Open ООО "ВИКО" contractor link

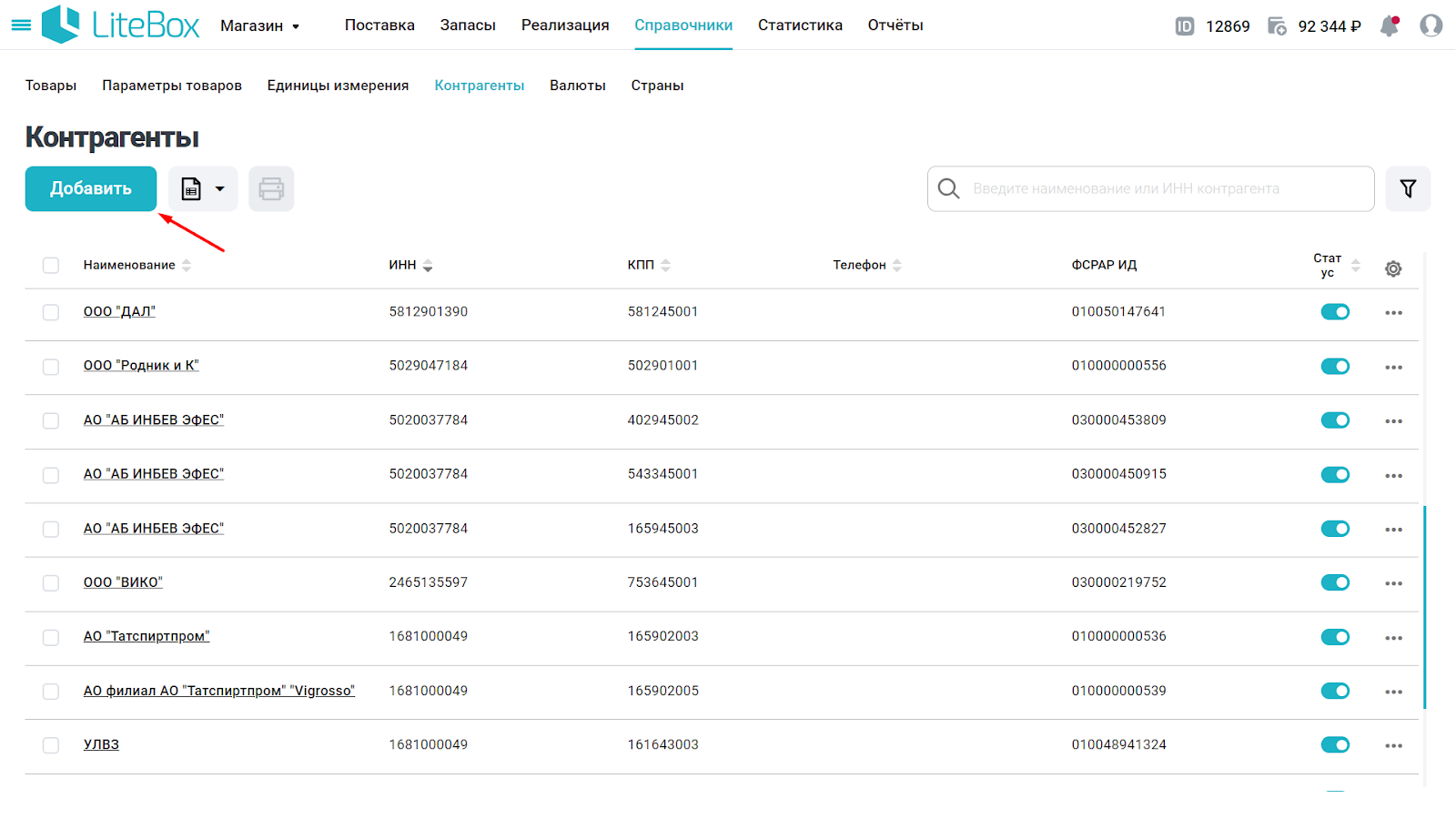123,581
